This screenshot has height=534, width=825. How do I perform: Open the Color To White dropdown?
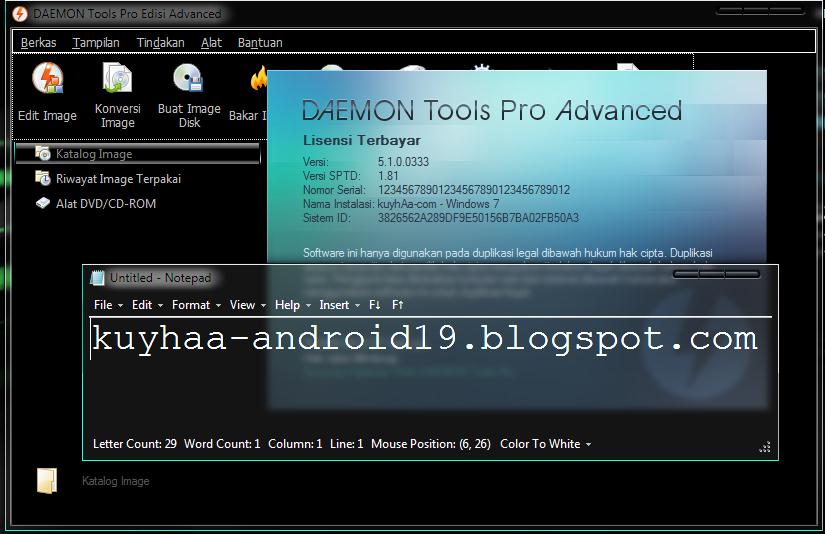pyautogui.click(x=546, y=444)
